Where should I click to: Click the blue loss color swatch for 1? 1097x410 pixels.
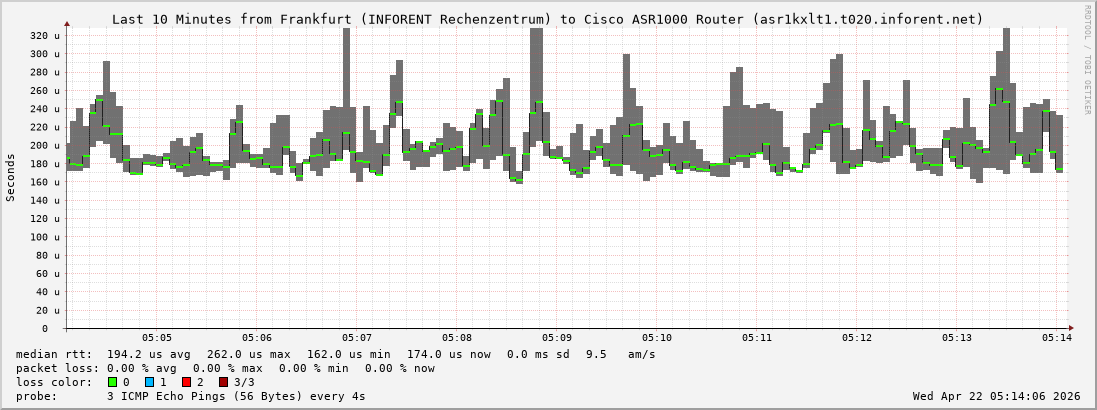pos(149,382)
